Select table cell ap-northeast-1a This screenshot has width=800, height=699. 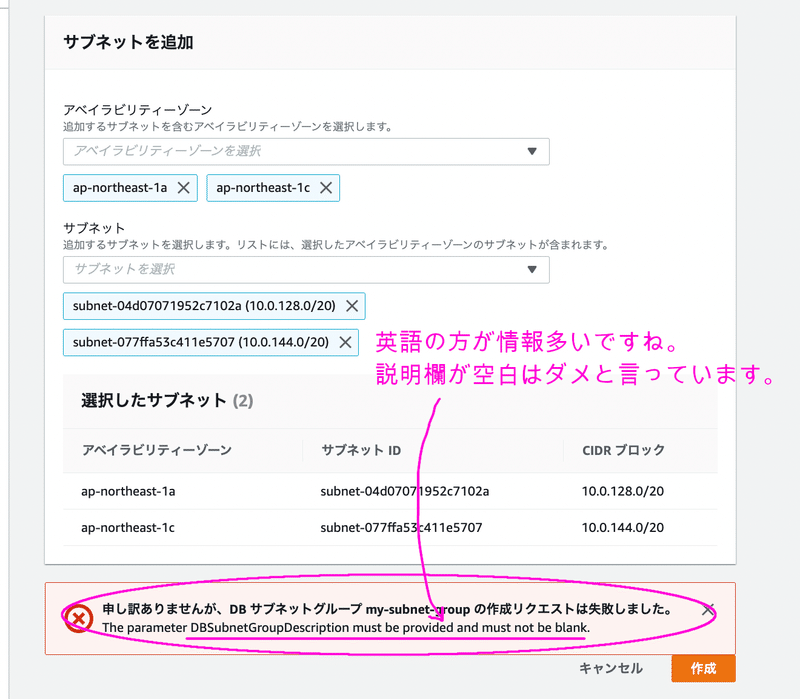pos(128,491)
